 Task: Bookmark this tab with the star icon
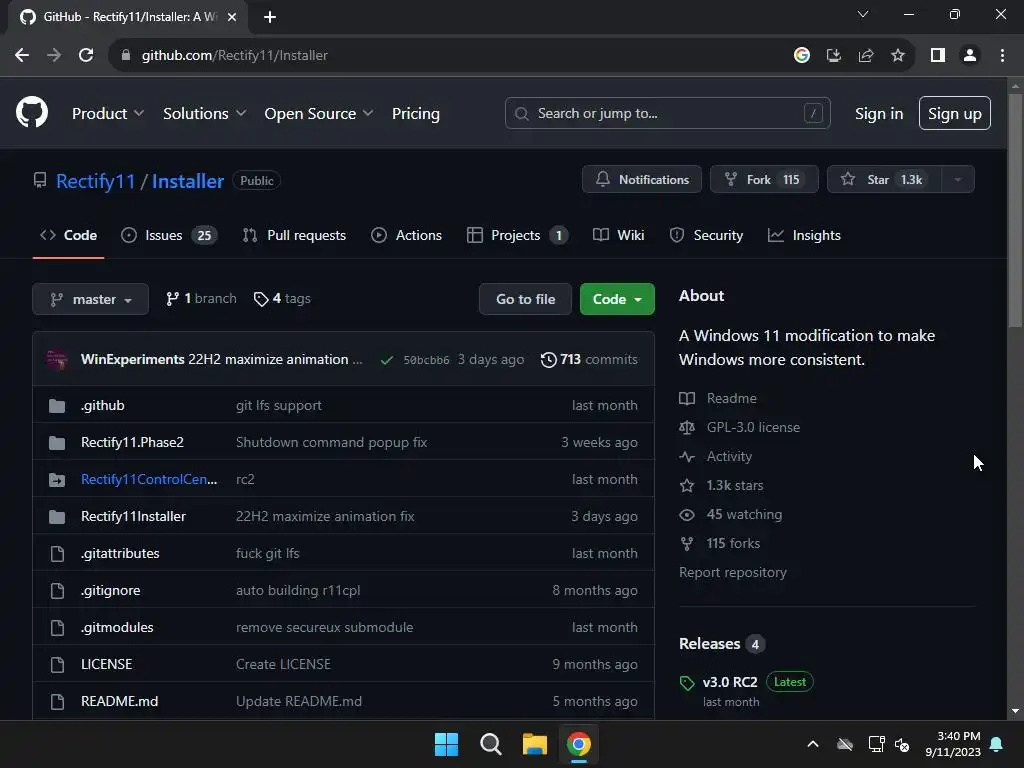tap(898, 56)
